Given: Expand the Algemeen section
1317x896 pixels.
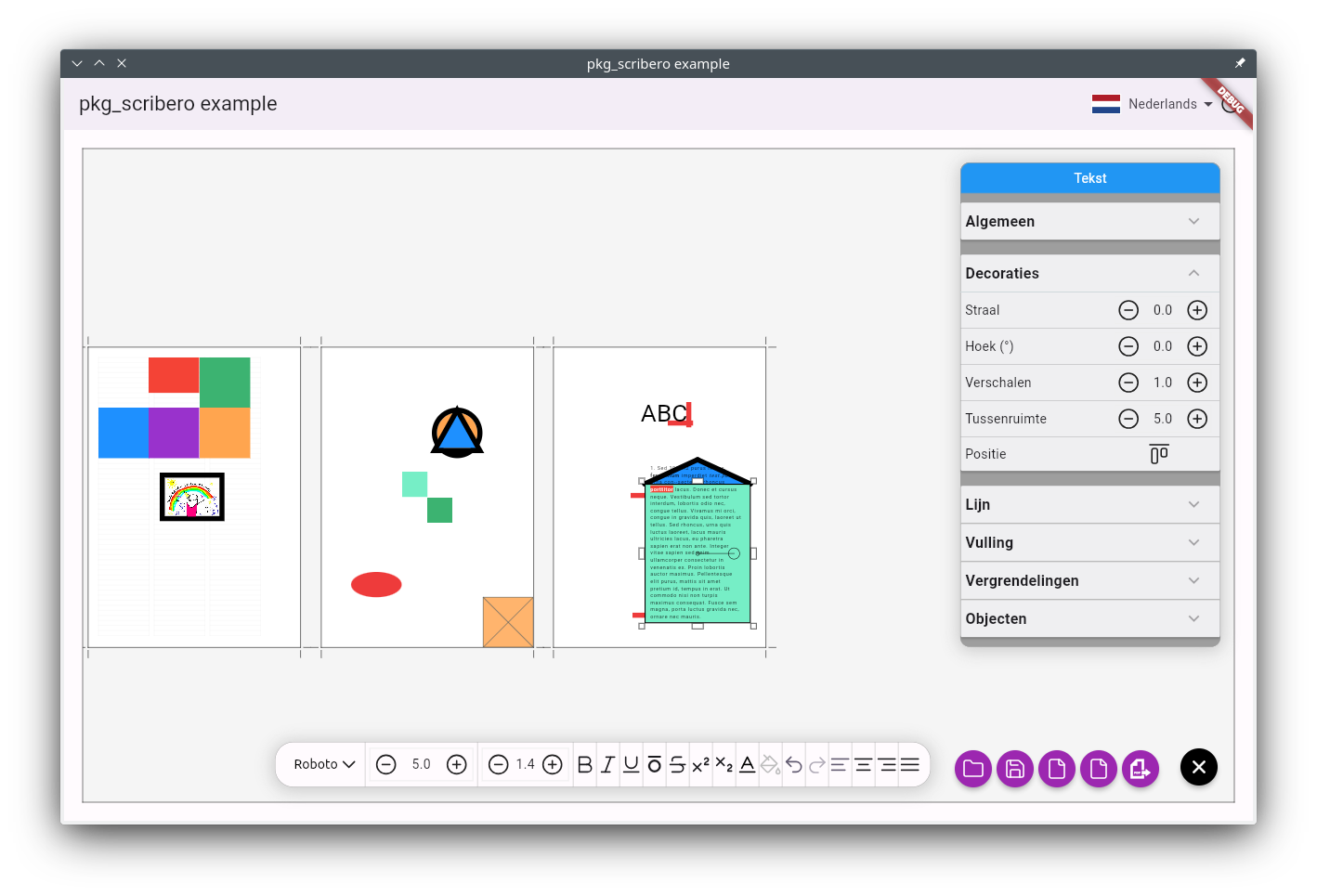Looking at the screenshot, I should tap(1089, 221).
